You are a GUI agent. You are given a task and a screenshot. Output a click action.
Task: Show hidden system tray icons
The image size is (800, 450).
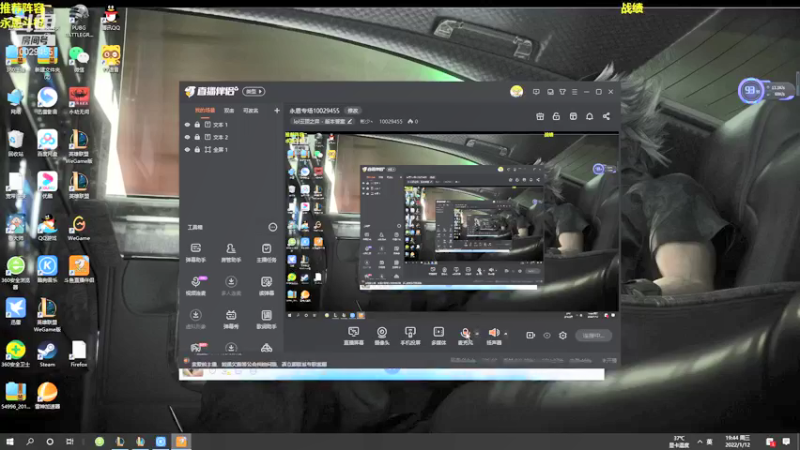tap(699, 442)
